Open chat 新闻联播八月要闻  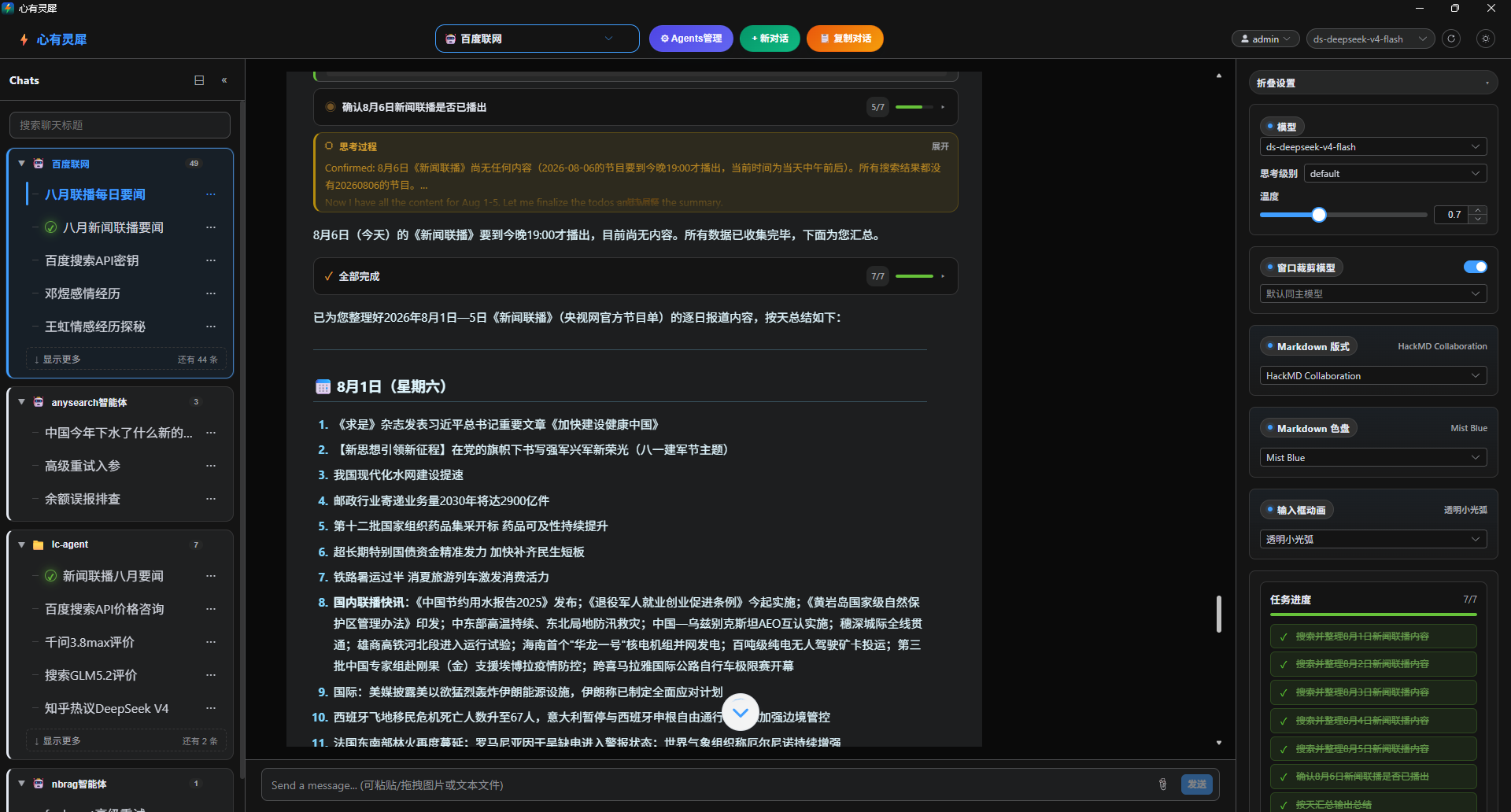click(x=113, y=576)
